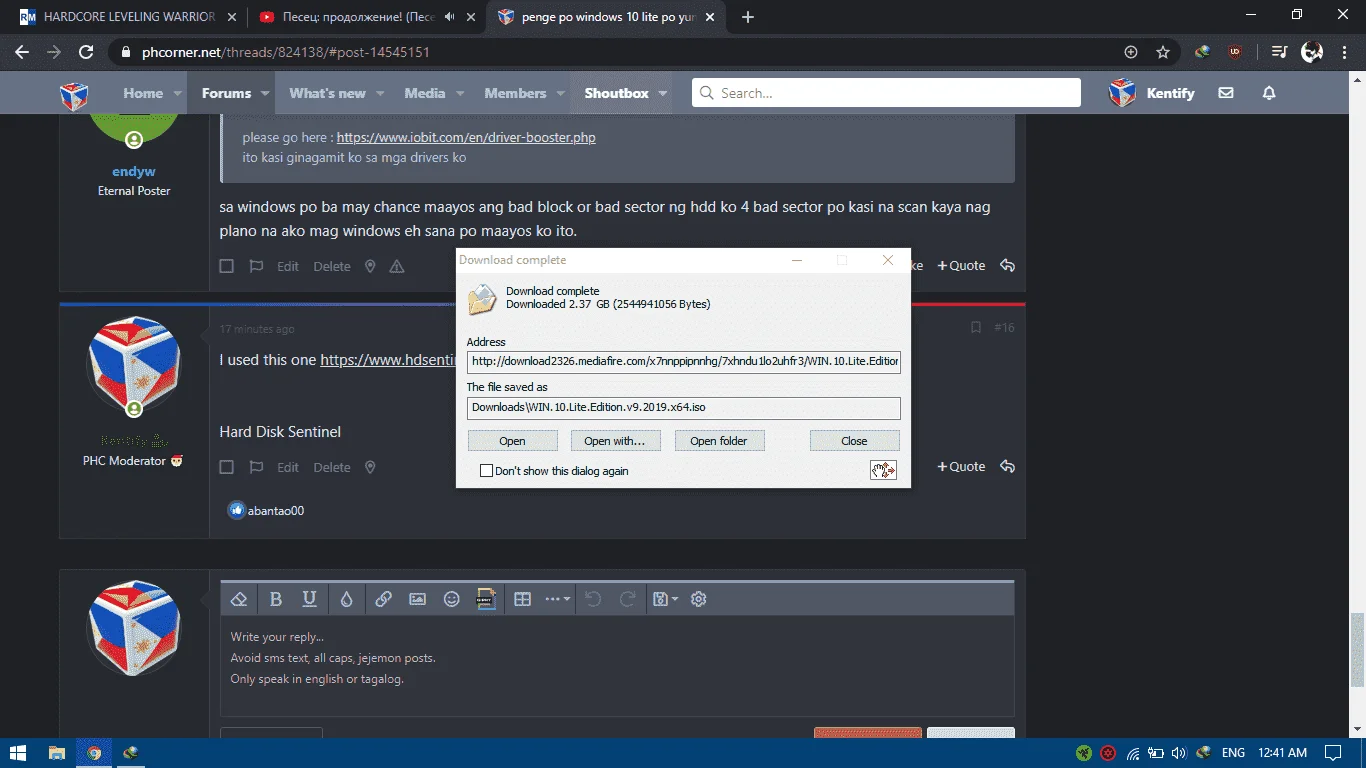1366x768 pixels.
Task: Click bookmark icon beside post #16
Action: pos(976,328)
